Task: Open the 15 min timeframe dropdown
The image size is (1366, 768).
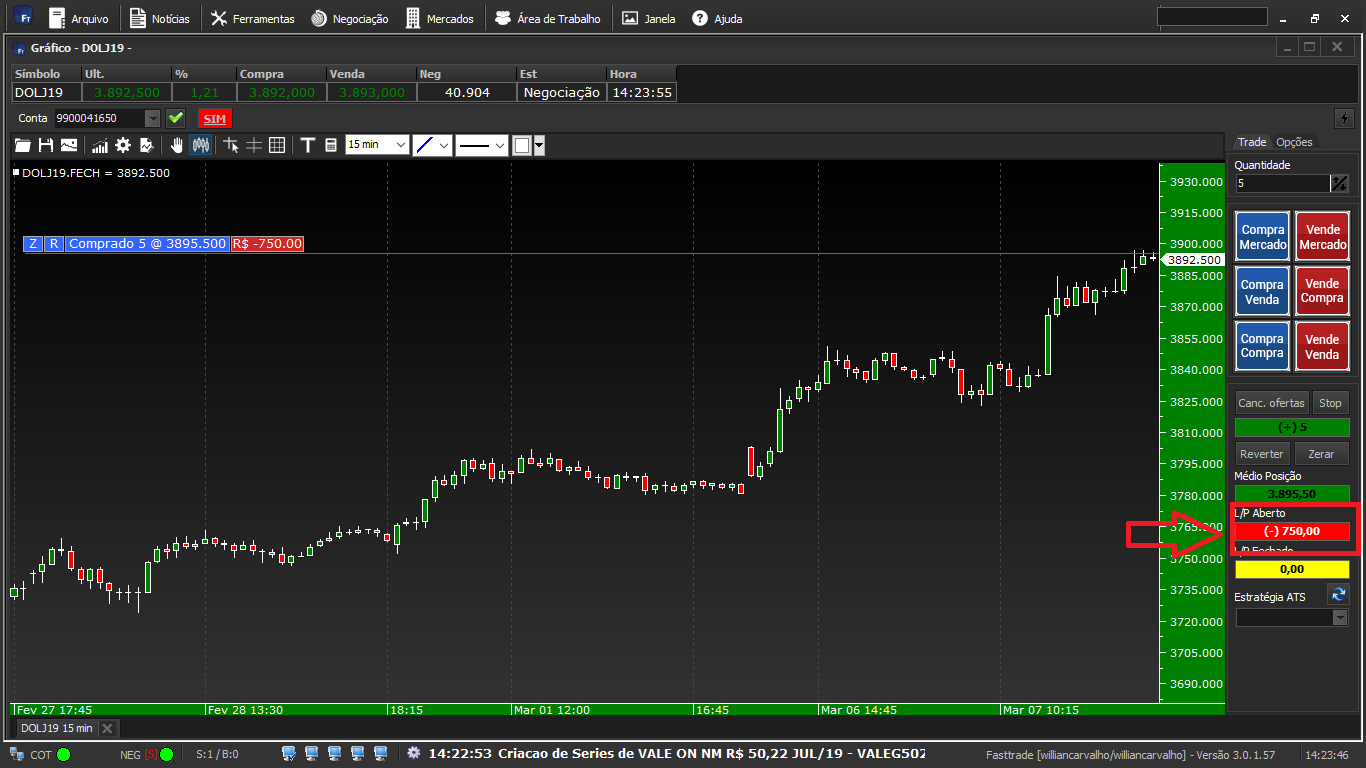Action: [377, 145]
